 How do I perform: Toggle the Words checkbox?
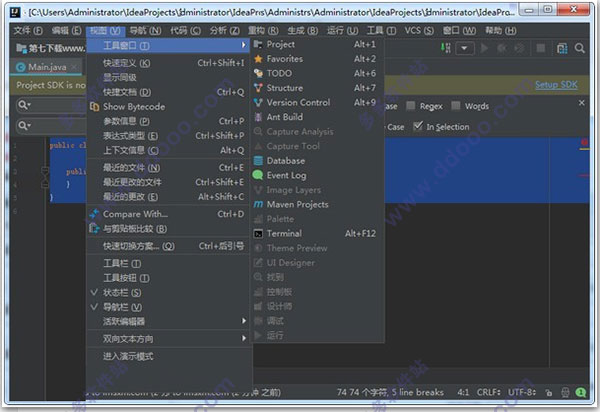click(455, 106)
